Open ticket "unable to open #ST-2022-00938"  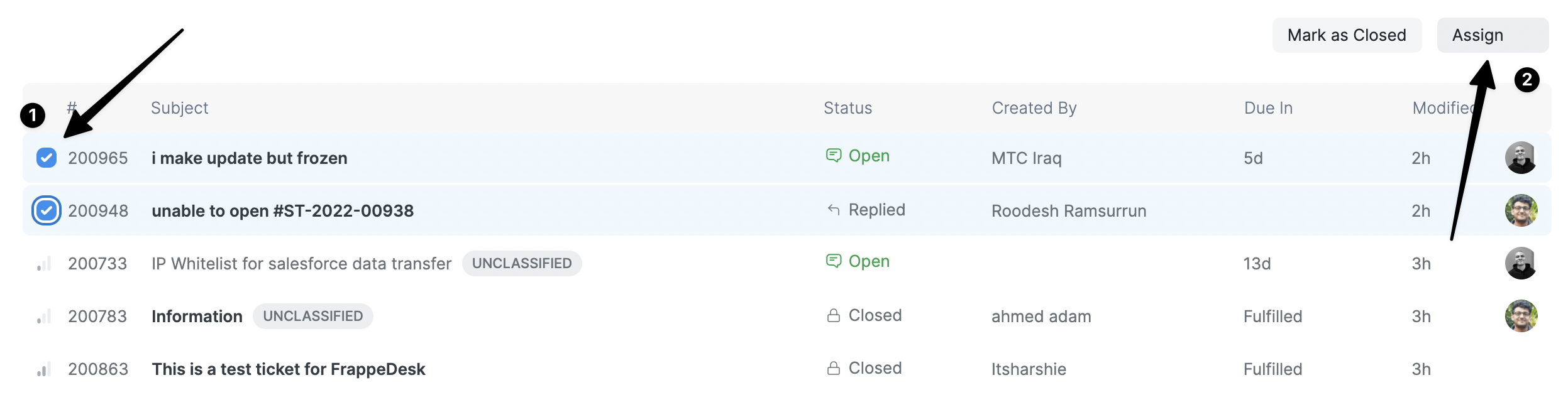click(x=282, y=210)
